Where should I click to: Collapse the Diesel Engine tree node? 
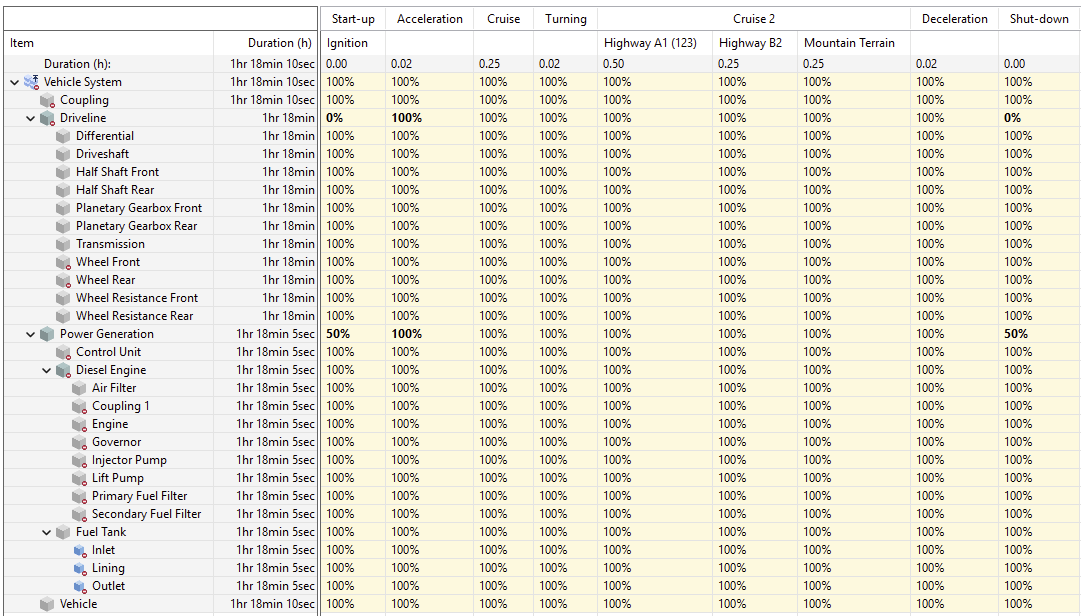click(x=46, y=371)
